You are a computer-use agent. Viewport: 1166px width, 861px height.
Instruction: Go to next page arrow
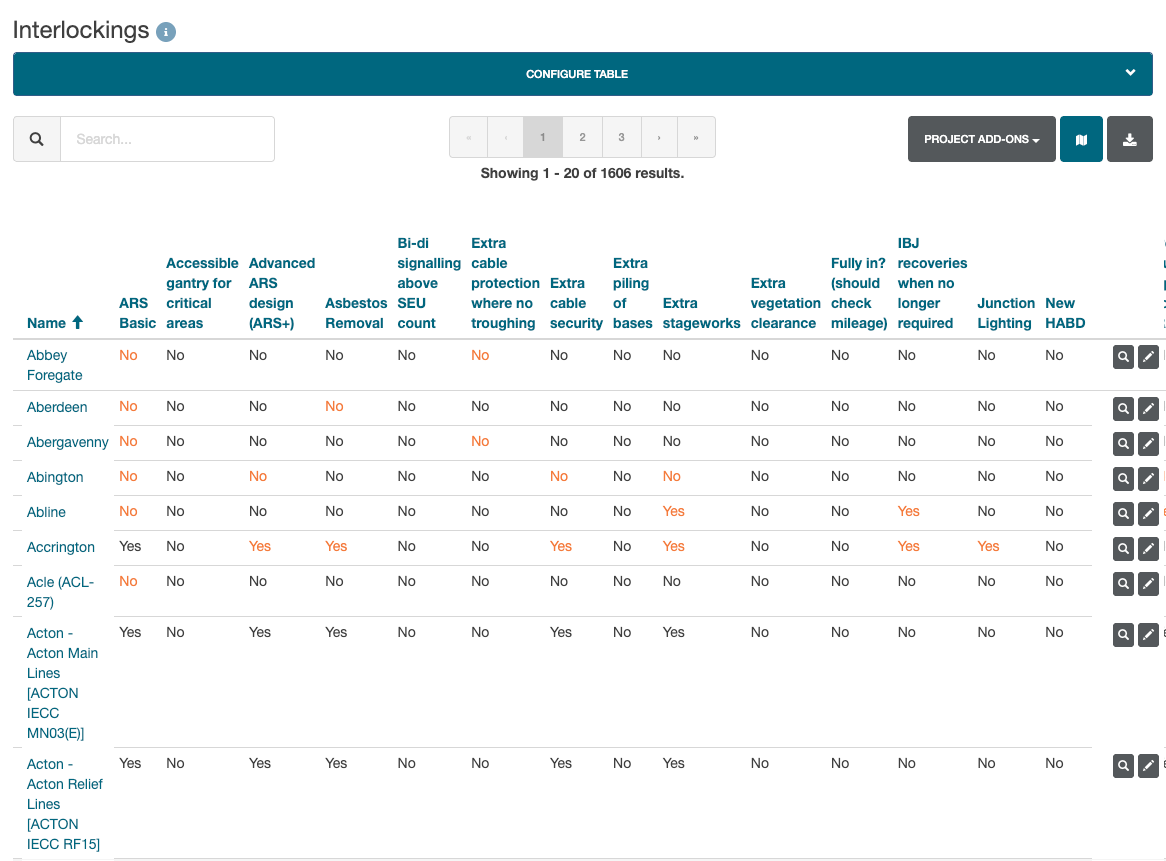coord(658,137)
